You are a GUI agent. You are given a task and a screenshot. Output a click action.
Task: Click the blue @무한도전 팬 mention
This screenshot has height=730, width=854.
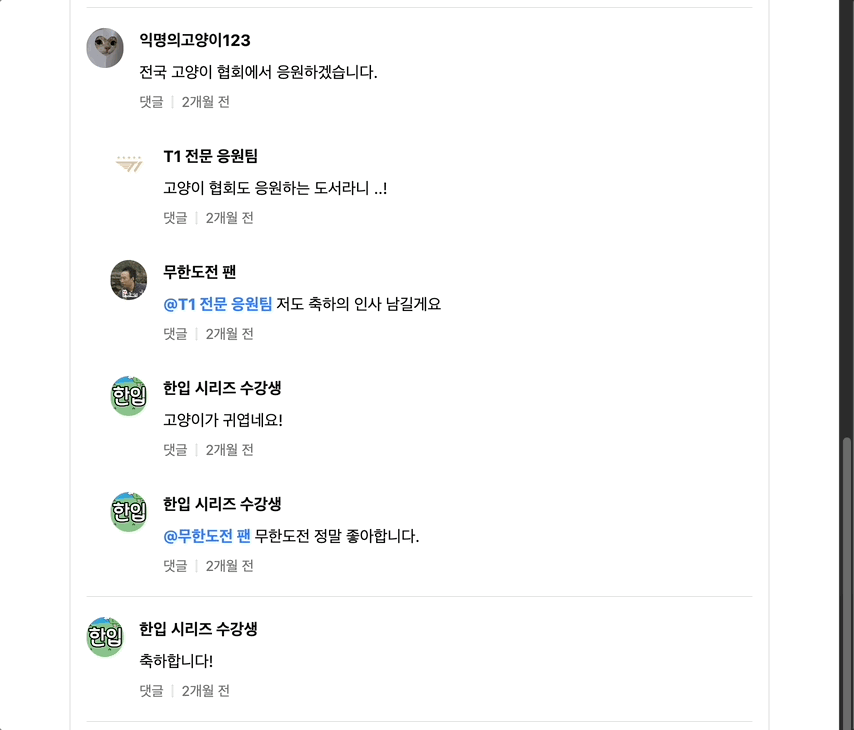[207, 536]
